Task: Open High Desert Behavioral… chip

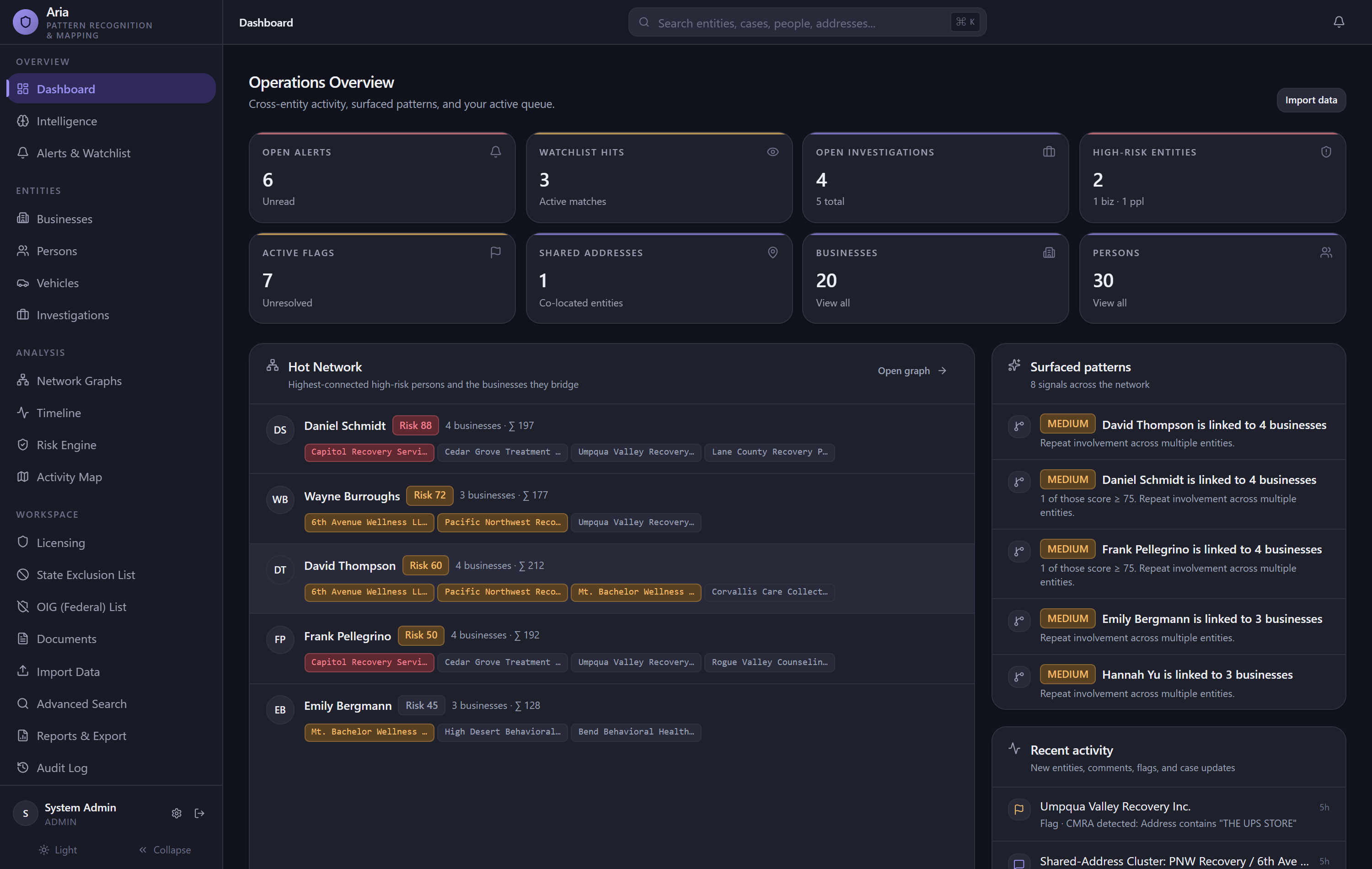Action: tap(502, 732)
